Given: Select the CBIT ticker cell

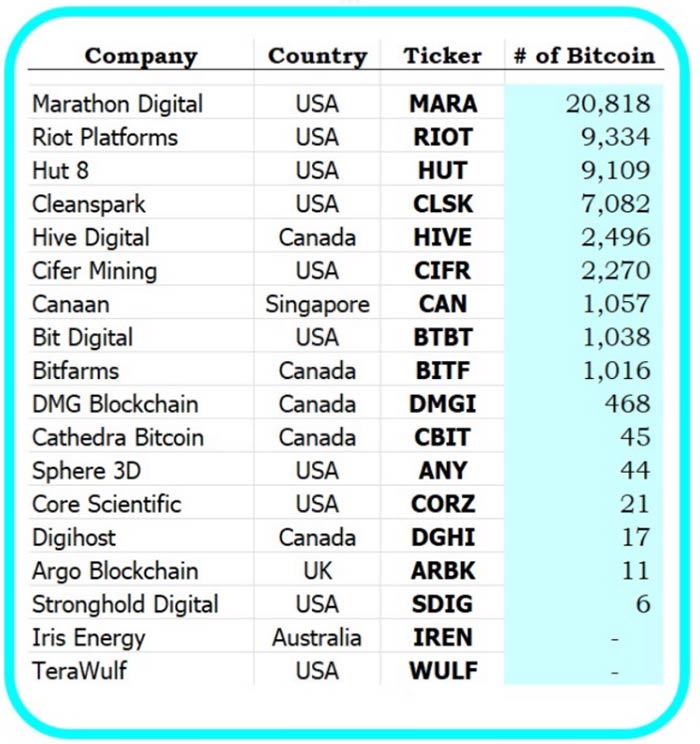Looking at the screenshot, I should pos(442,437).
